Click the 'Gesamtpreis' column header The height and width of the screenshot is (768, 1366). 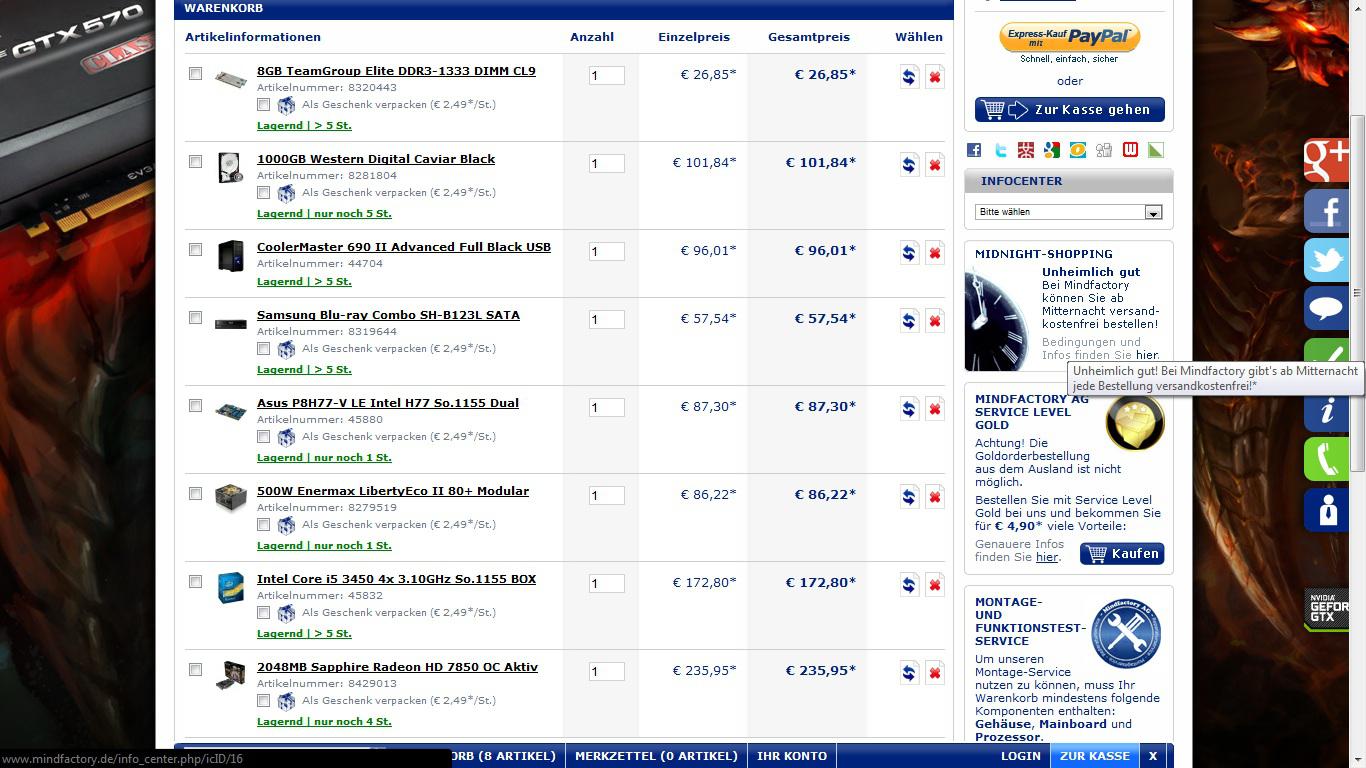(809, 37)
